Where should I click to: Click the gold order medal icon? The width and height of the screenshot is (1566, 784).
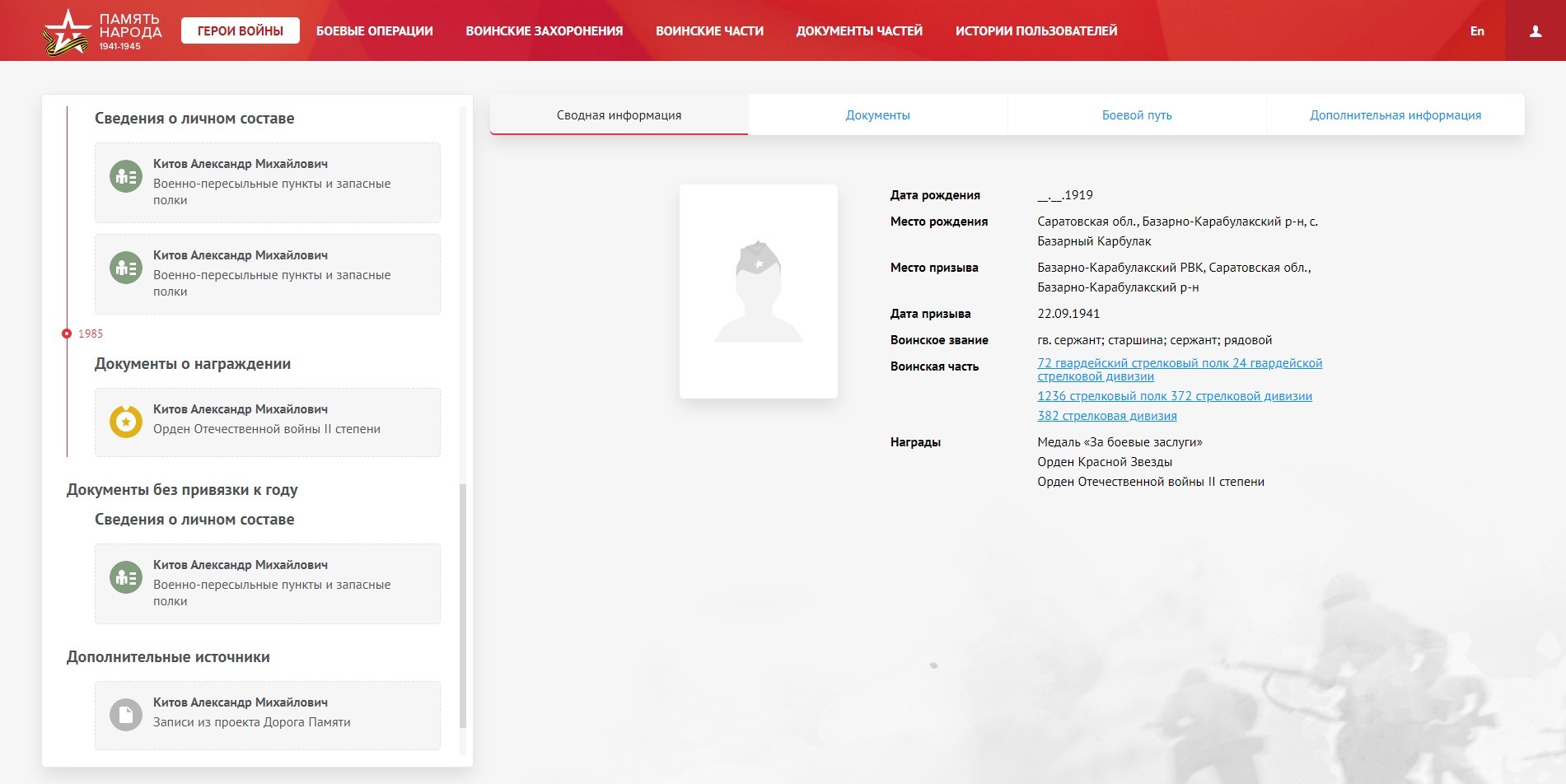(x=126, y=422)
